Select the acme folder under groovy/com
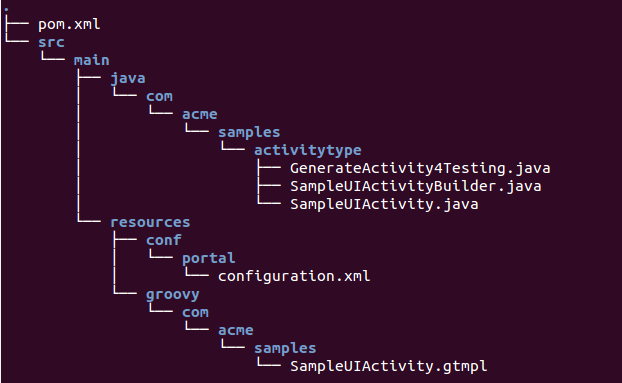 coord(236,330)
